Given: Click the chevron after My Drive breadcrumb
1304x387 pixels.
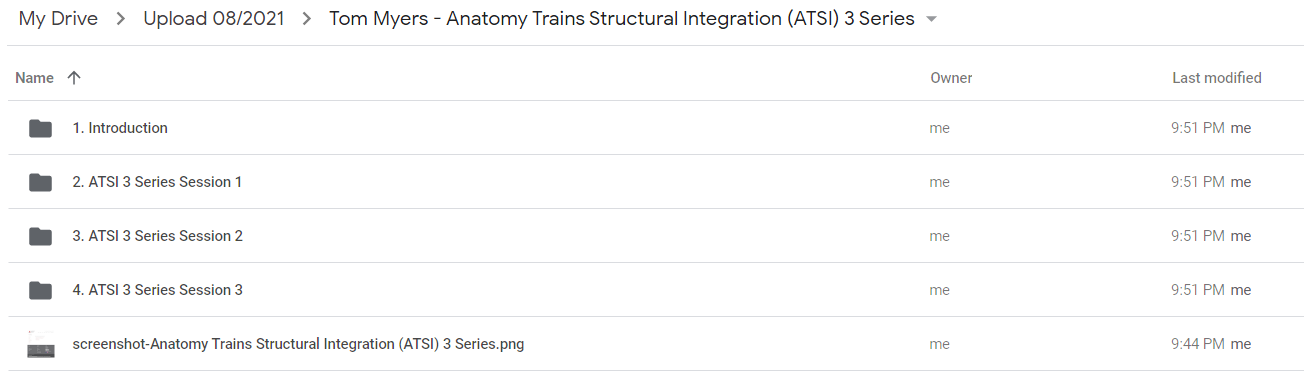Looking at the screenshot, I should point(120,19).
